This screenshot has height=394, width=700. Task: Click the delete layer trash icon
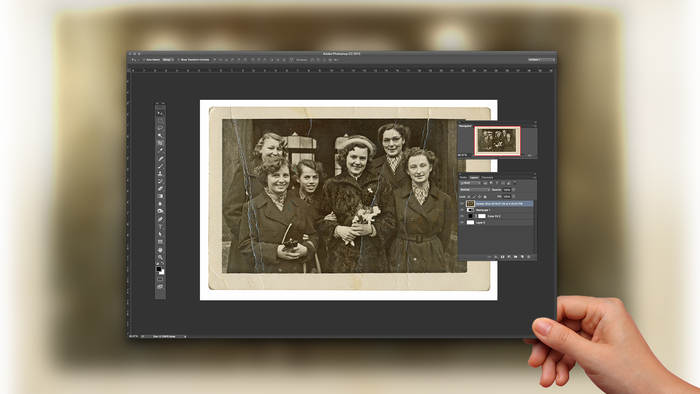point(529,257)
